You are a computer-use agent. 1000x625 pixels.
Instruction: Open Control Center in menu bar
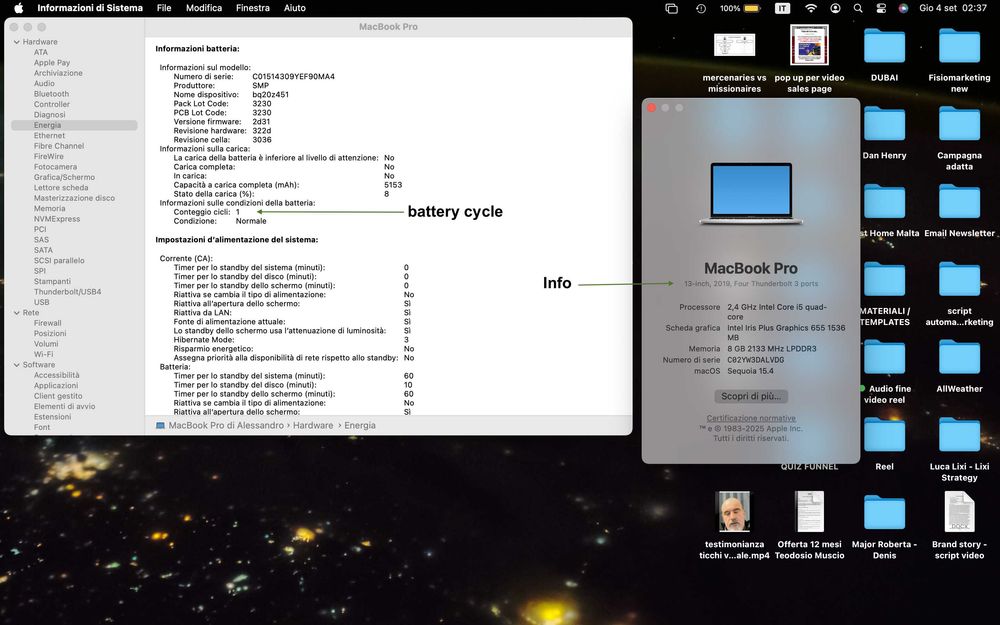coord(881,8)
